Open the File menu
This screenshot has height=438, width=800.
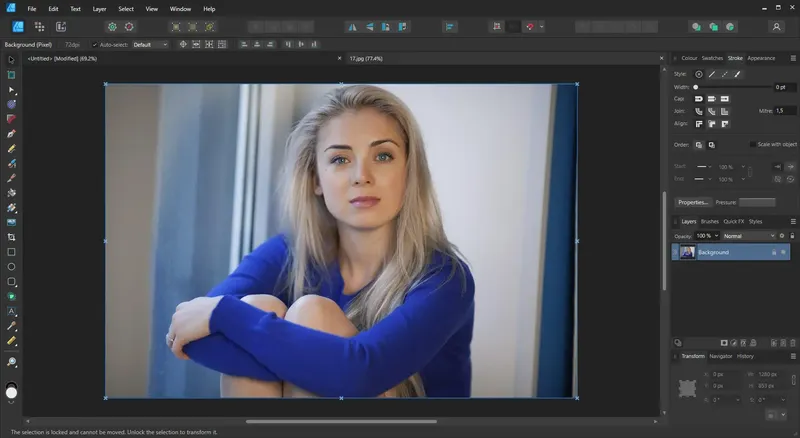32,9
